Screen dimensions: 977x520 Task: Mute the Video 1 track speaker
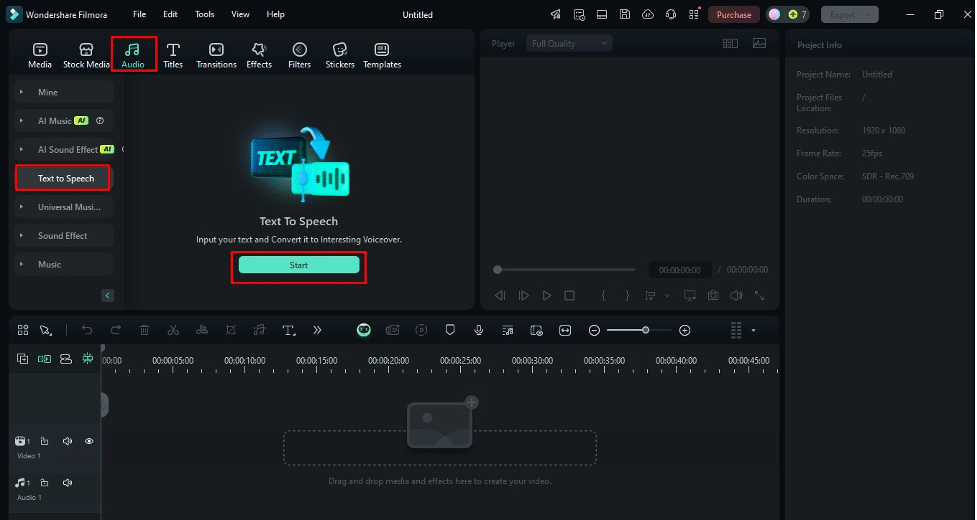(x=67, y=441)
